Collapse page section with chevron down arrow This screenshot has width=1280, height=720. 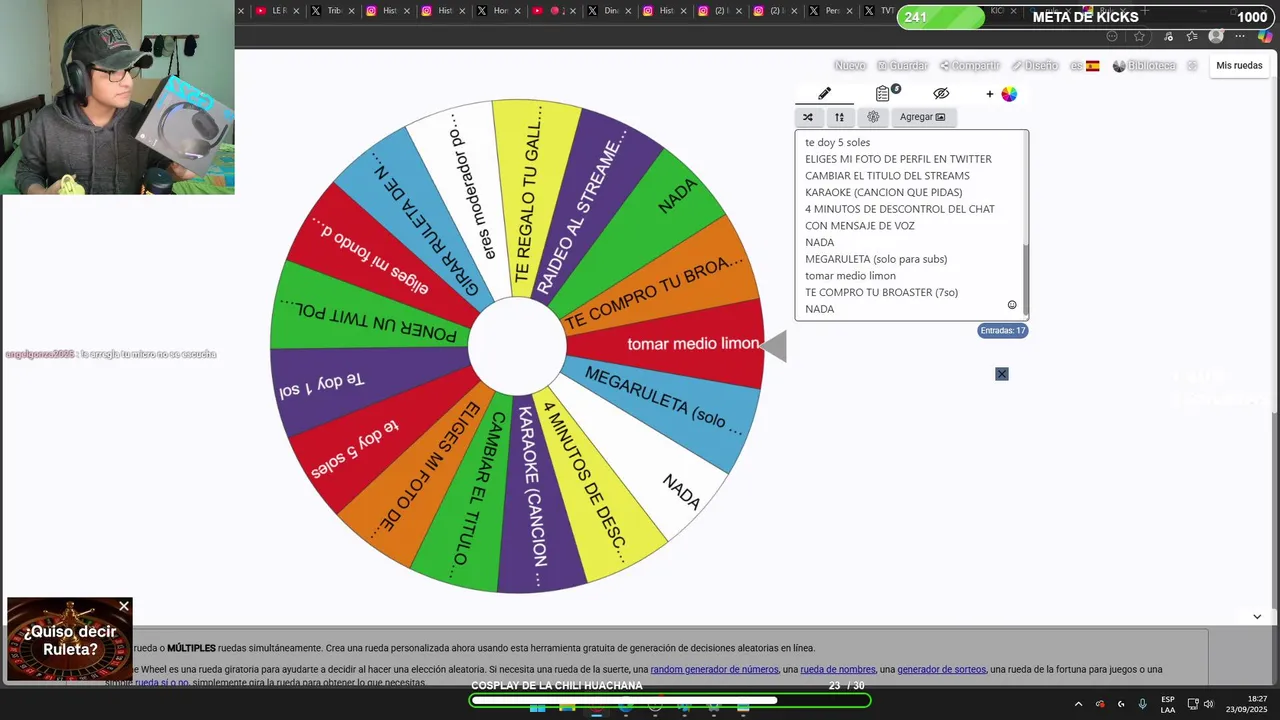tap(1257, 616)
